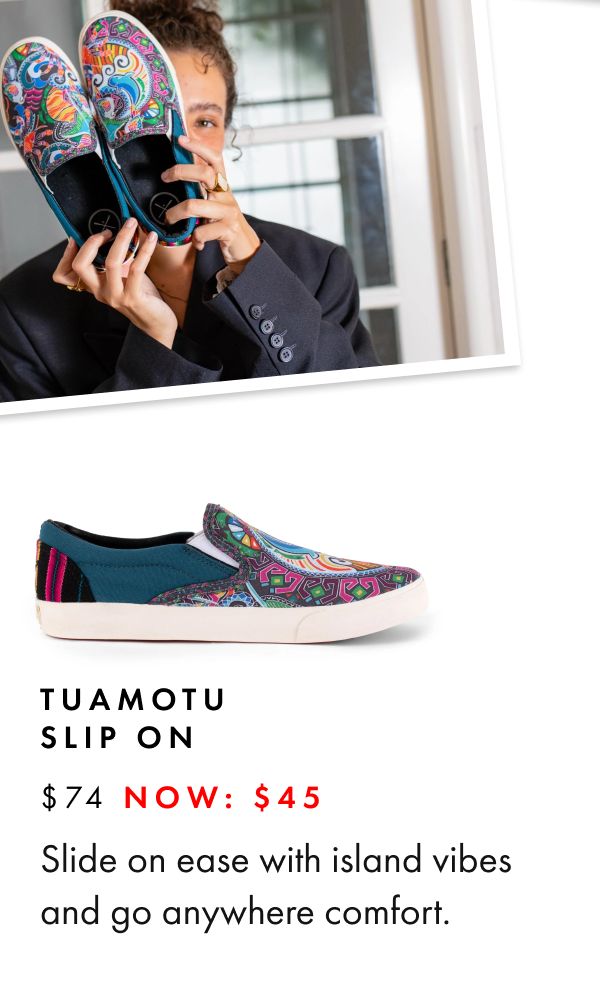Image resolution: width=600 pixels, height=1006 pixels.
Task: Click the cream rubber sole of the product shoe
Action: [231, 619]
